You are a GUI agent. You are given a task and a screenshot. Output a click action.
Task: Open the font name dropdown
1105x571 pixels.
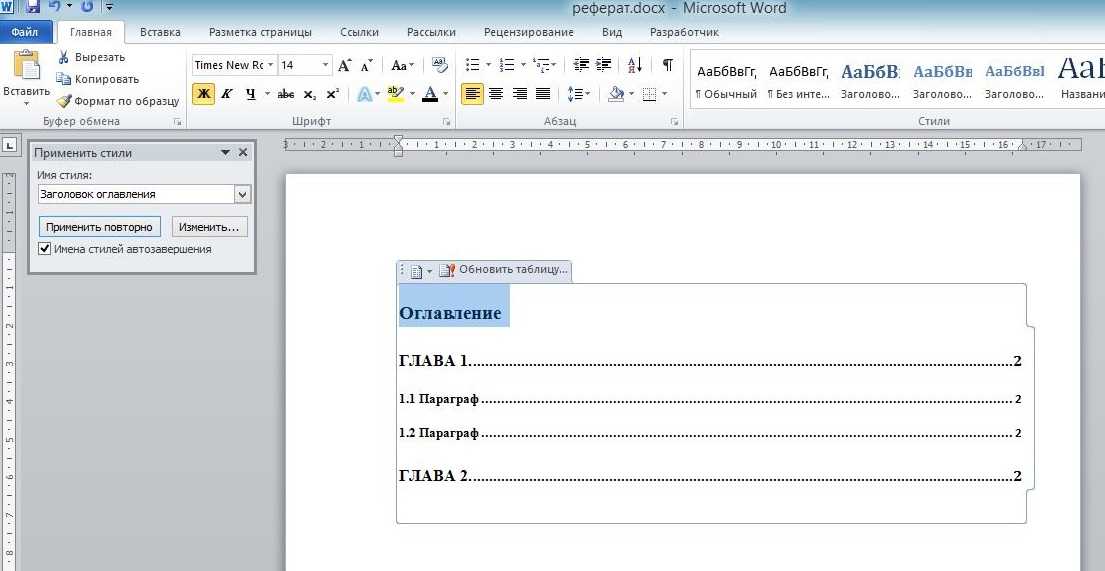(270, 65)
